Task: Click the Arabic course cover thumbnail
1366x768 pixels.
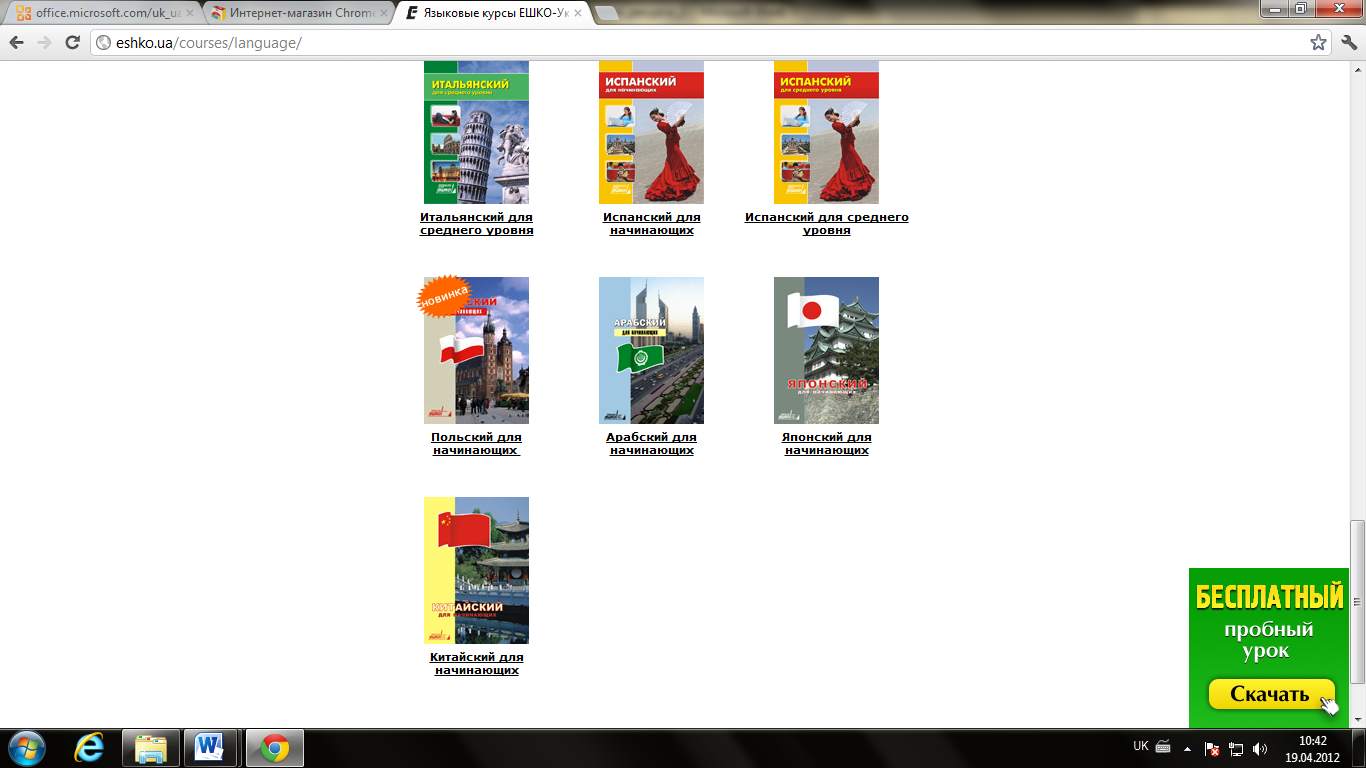Action: tap(651, 350)
